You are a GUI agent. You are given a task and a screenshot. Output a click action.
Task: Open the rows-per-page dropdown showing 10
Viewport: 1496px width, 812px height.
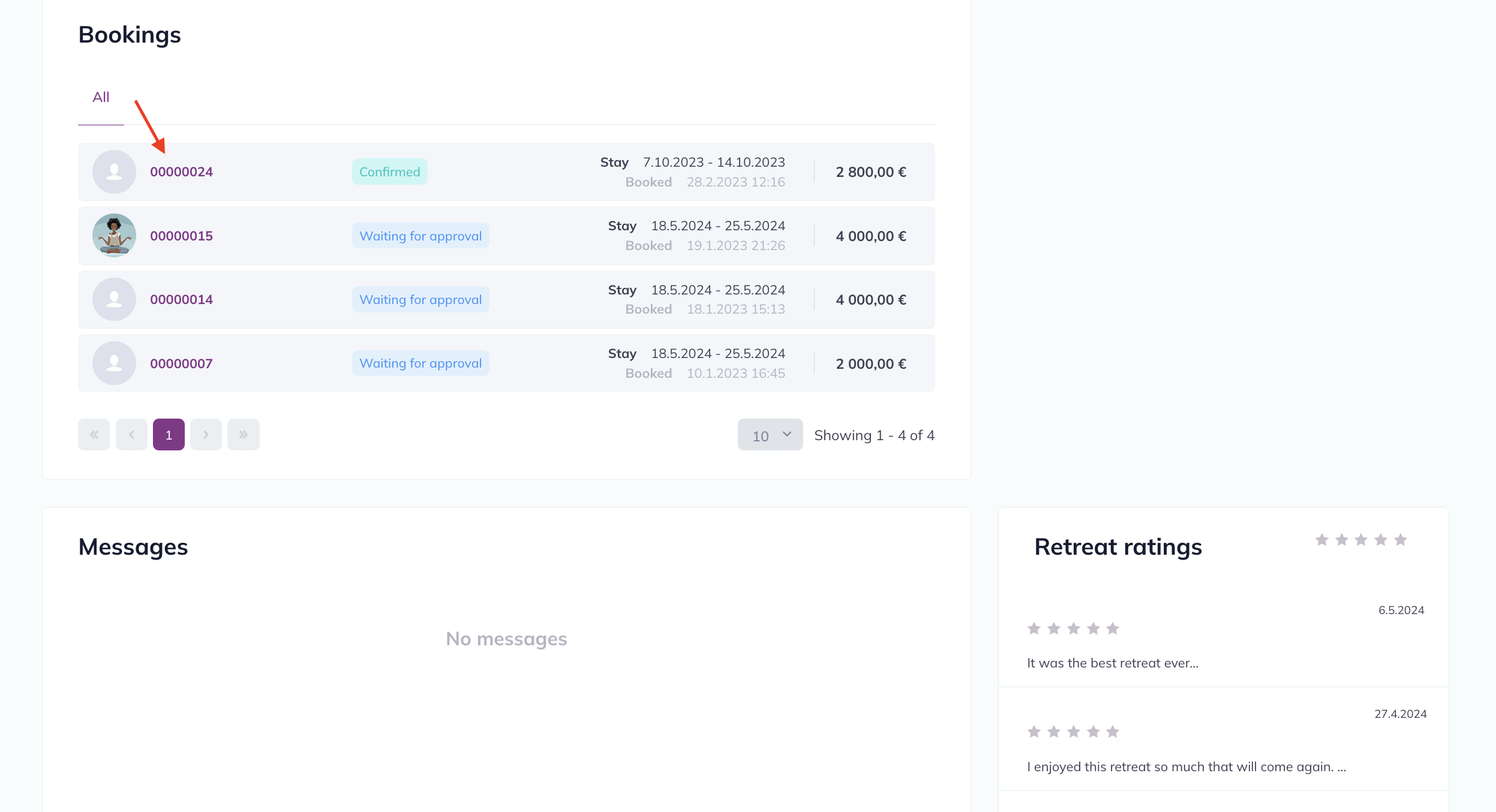[770, 435]
